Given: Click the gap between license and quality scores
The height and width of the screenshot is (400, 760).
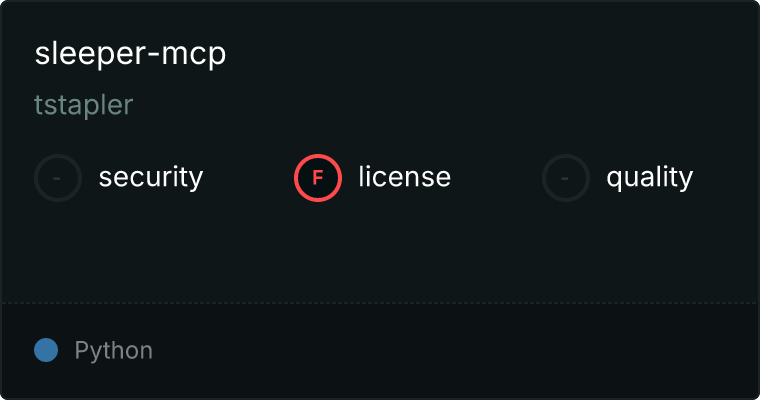Looking at the screenshot, I should (x=496, y=178).
